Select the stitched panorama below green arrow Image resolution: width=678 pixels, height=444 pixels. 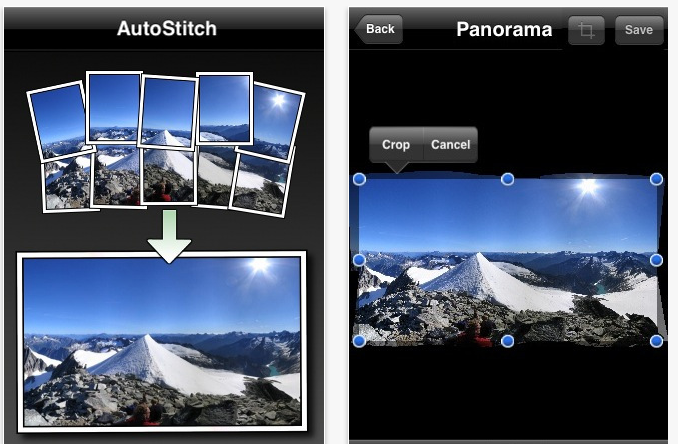162,340
